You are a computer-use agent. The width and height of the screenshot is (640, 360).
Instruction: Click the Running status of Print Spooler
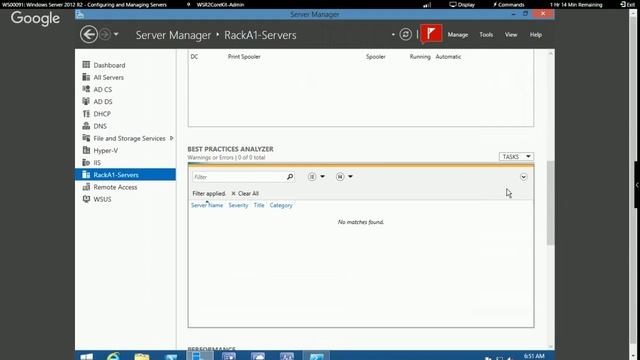(x=420, y=57)
